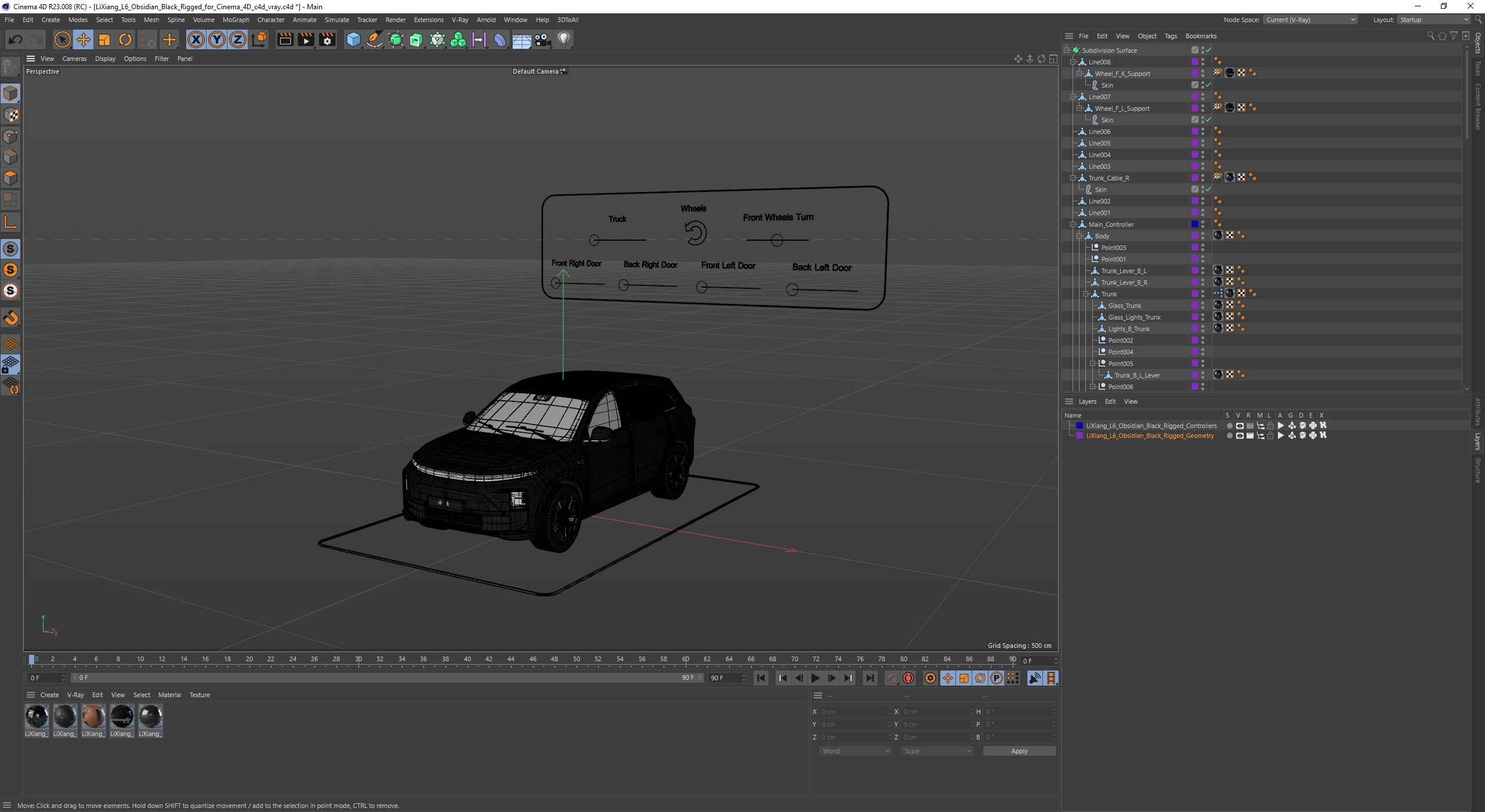Toggle Z axis lock

pos(238,39)
